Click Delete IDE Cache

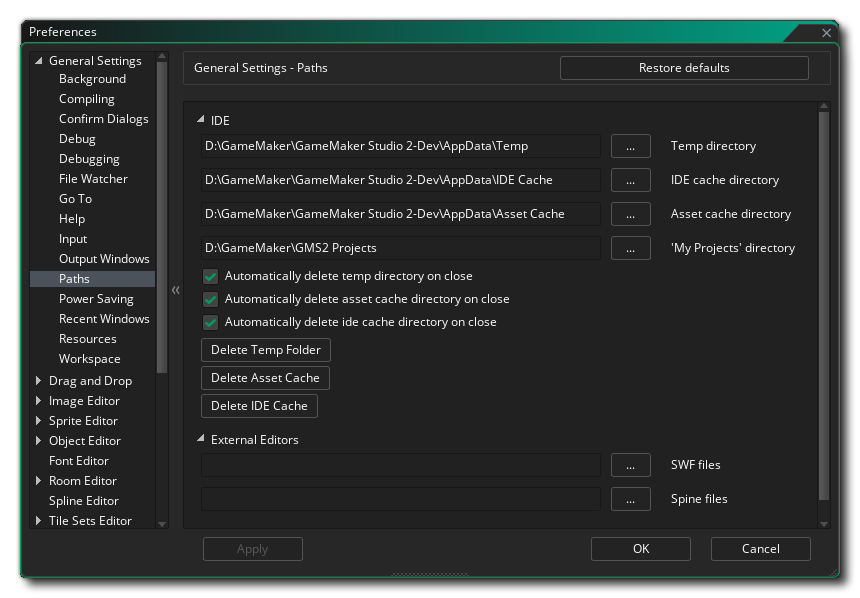point(259,406)
